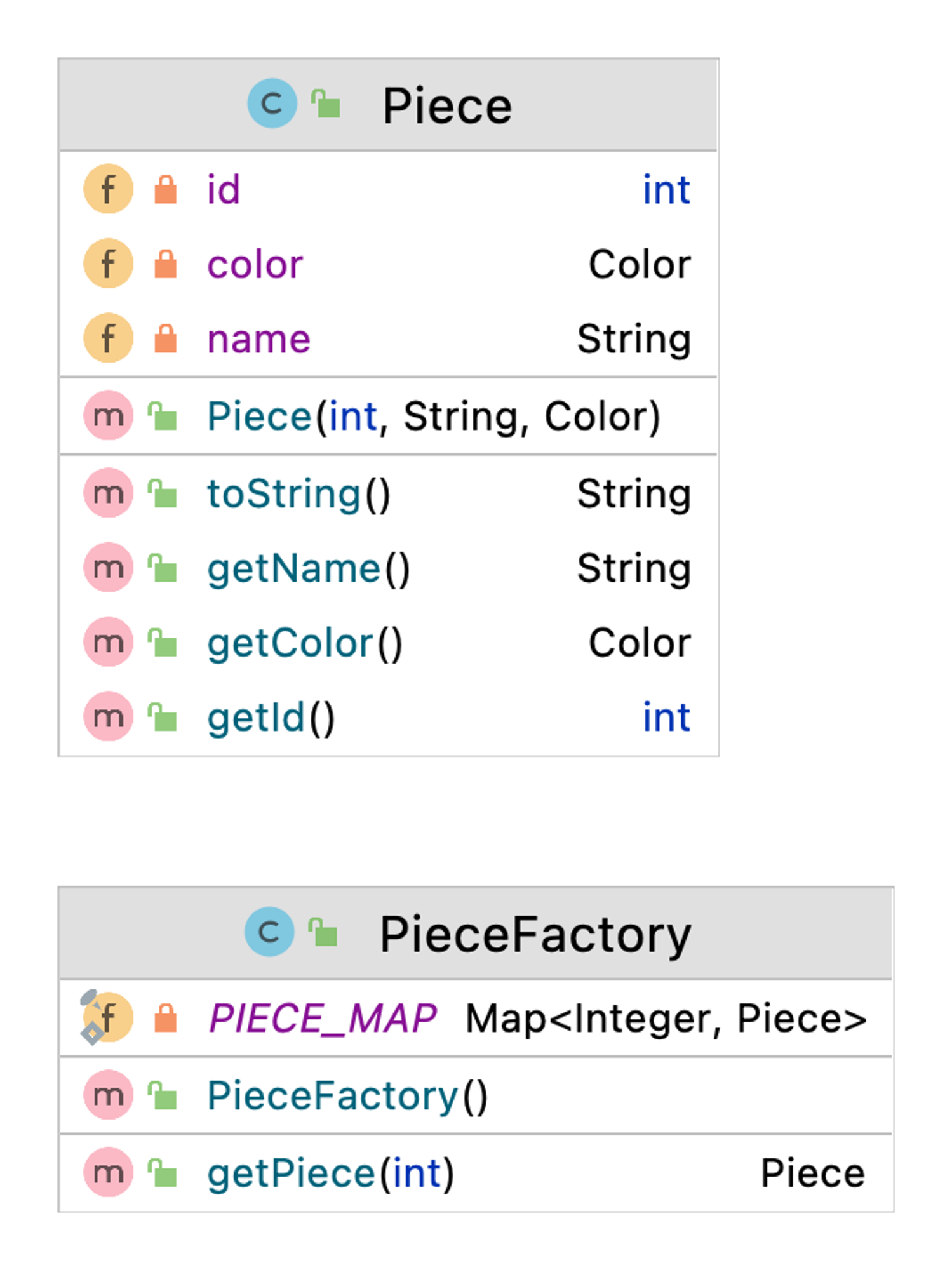
Task: Click the static final field icon for PIECE_MAP
Action: [107, 1017]
